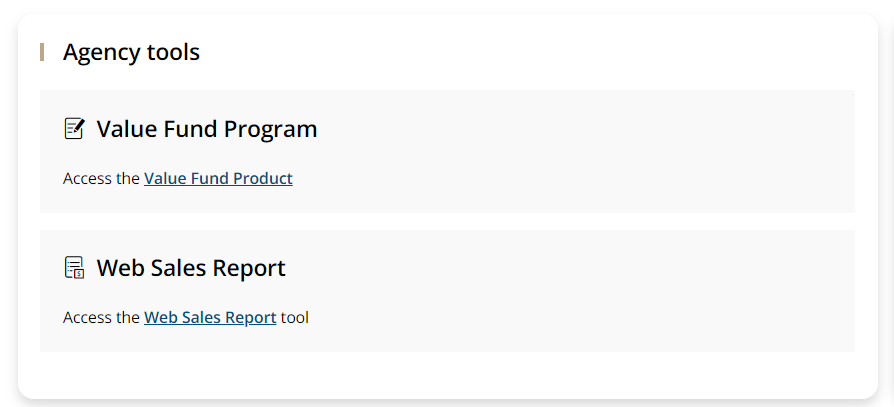Click the Value Fund Program heading
Viewport: 894px width, 407px height.
pos(206,129)
